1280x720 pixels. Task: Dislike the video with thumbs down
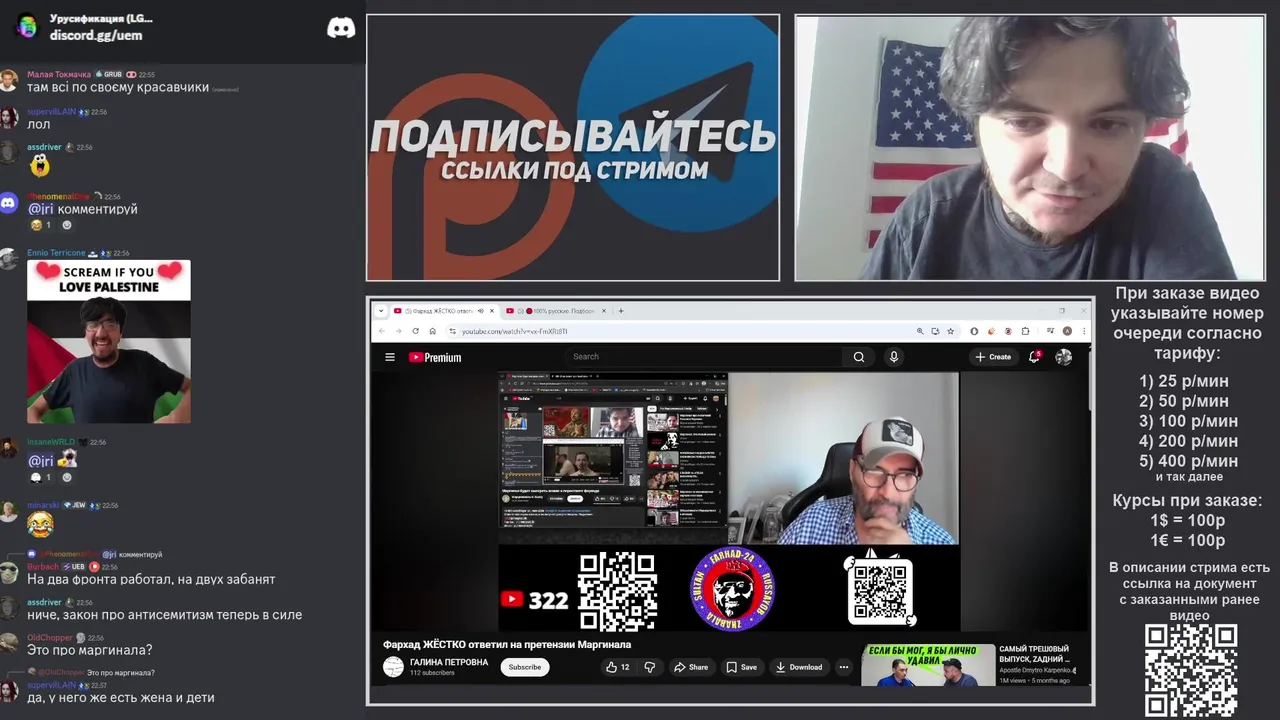click(650, 667)
